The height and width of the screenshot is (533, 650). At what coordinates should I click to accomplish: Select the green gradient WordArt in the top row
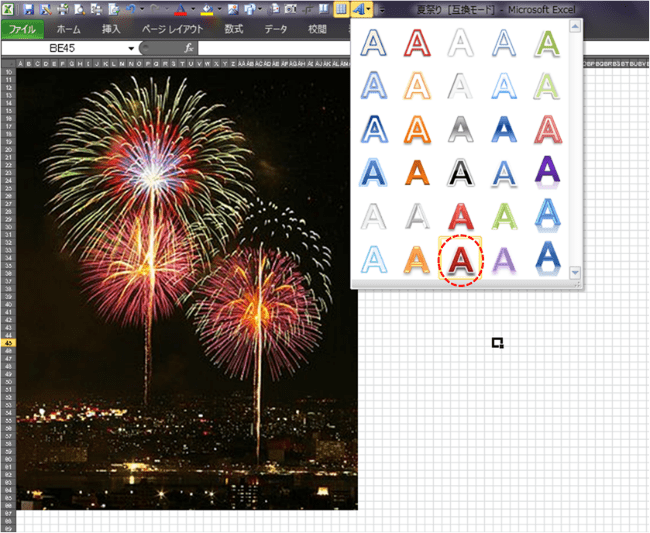tap(548, 43)
